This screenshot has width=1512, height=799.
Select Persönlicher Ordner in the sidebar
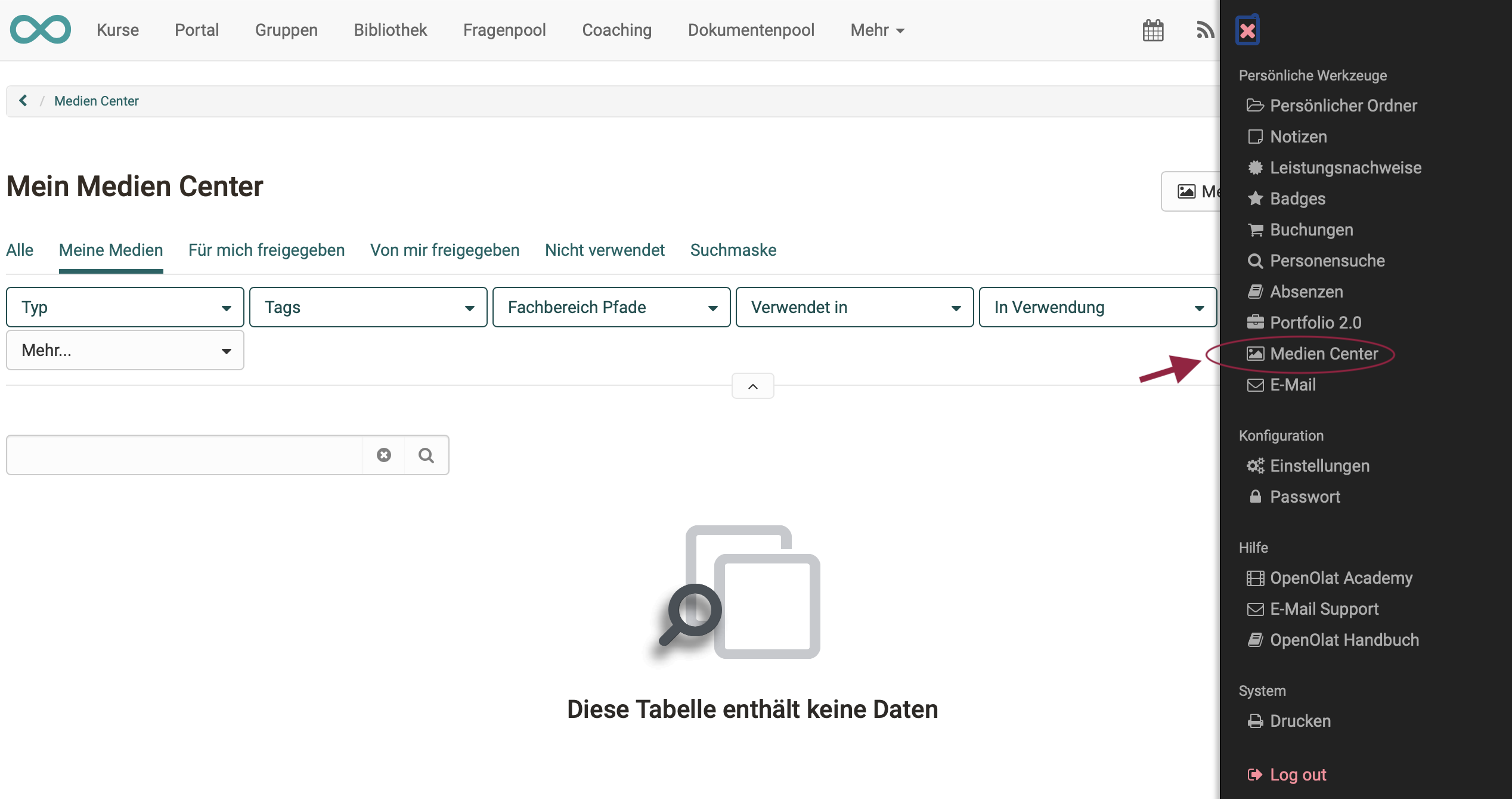coord(1343,106)
